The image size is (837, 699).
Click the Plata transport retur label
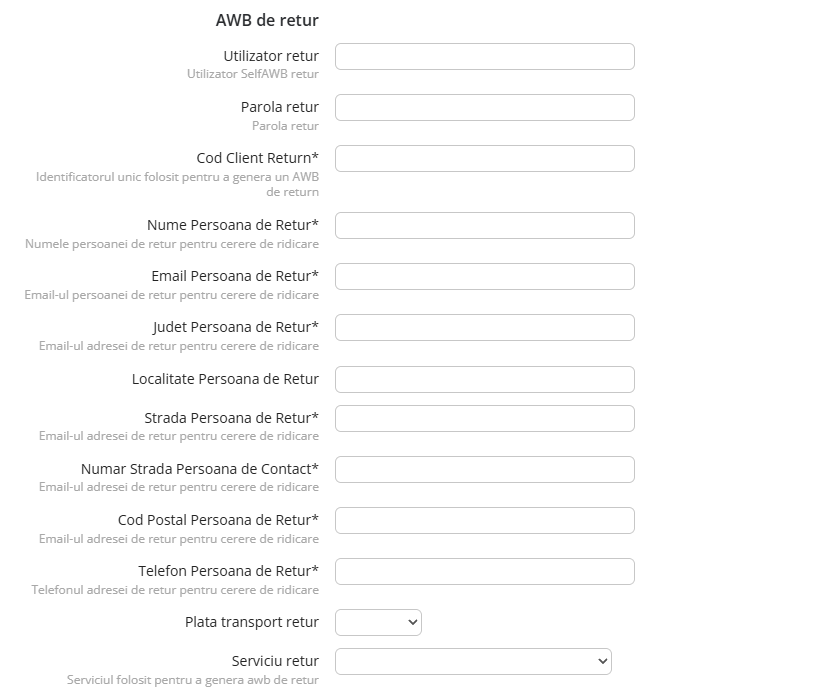coord(251,622)
